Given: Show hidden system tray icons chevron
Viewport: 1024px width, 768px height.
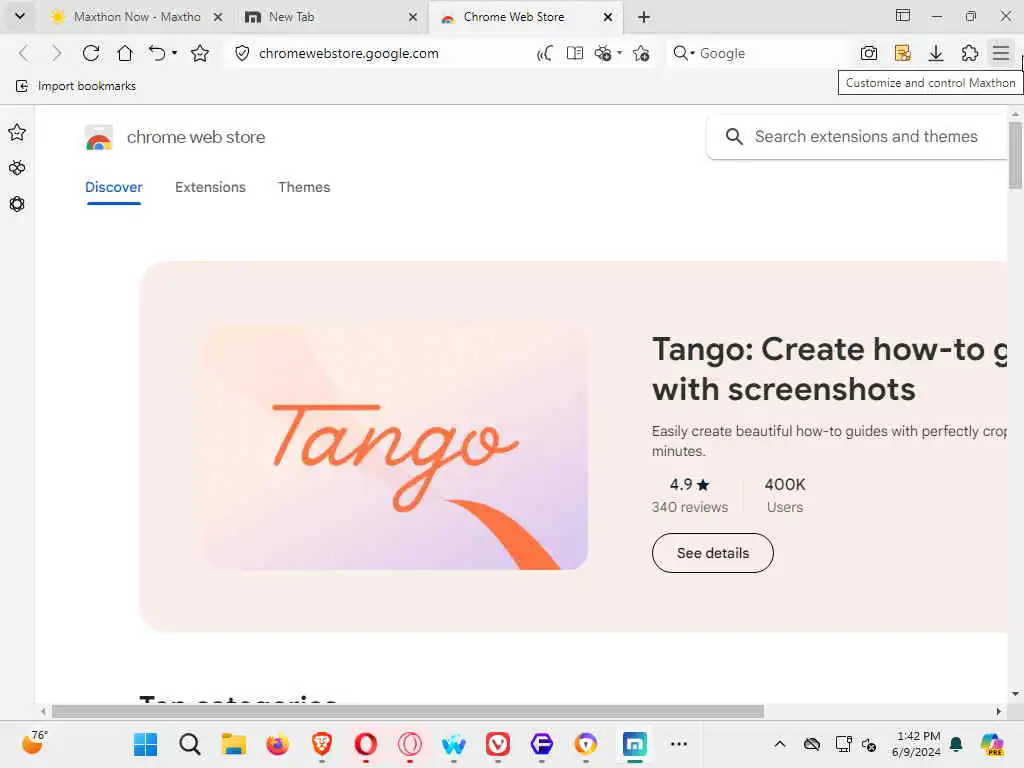Looking at the screenshot, I should coord(780,744).
